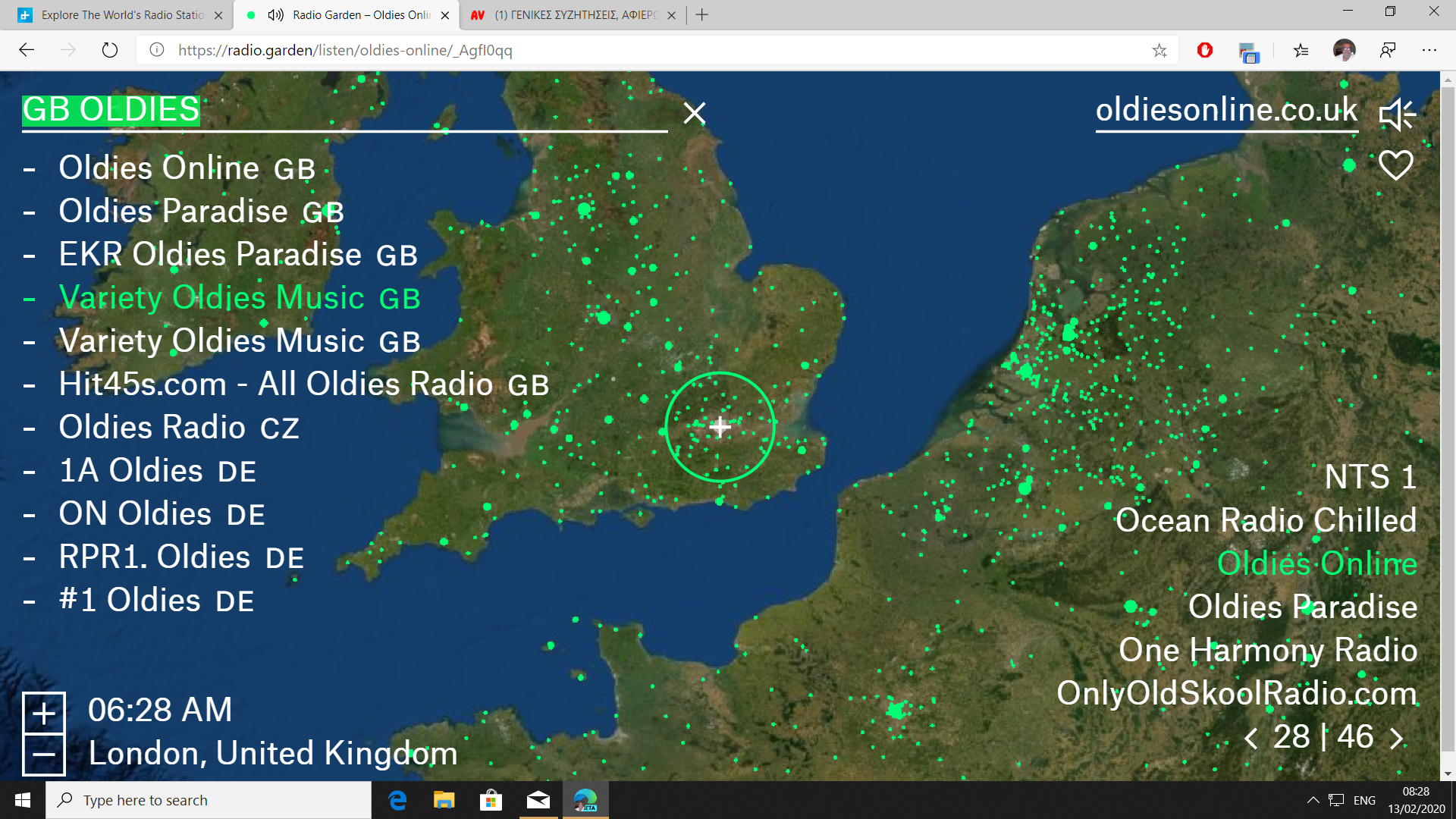Add this page to favorites star
The image size is (1456, 819).
(1159, 50)
